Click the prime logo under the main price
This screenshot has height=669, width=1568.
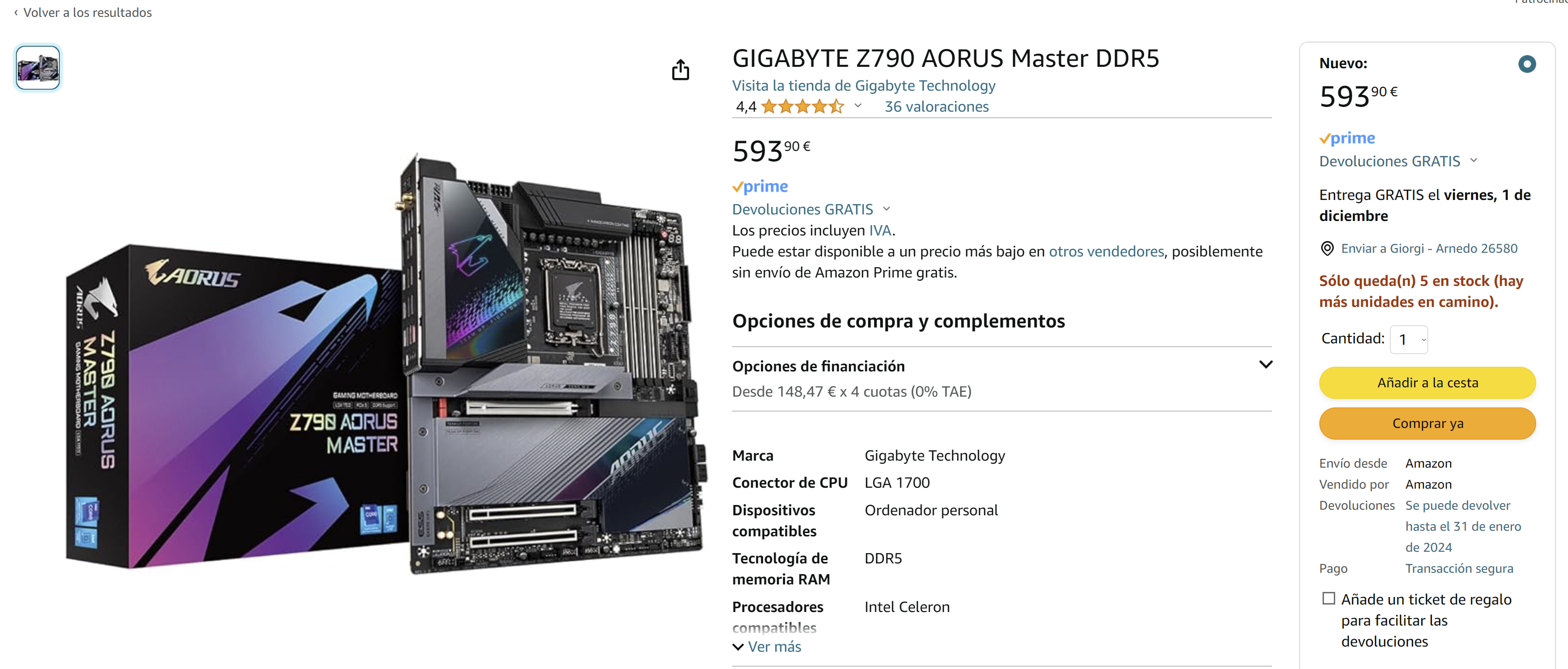tap(760, 186)
